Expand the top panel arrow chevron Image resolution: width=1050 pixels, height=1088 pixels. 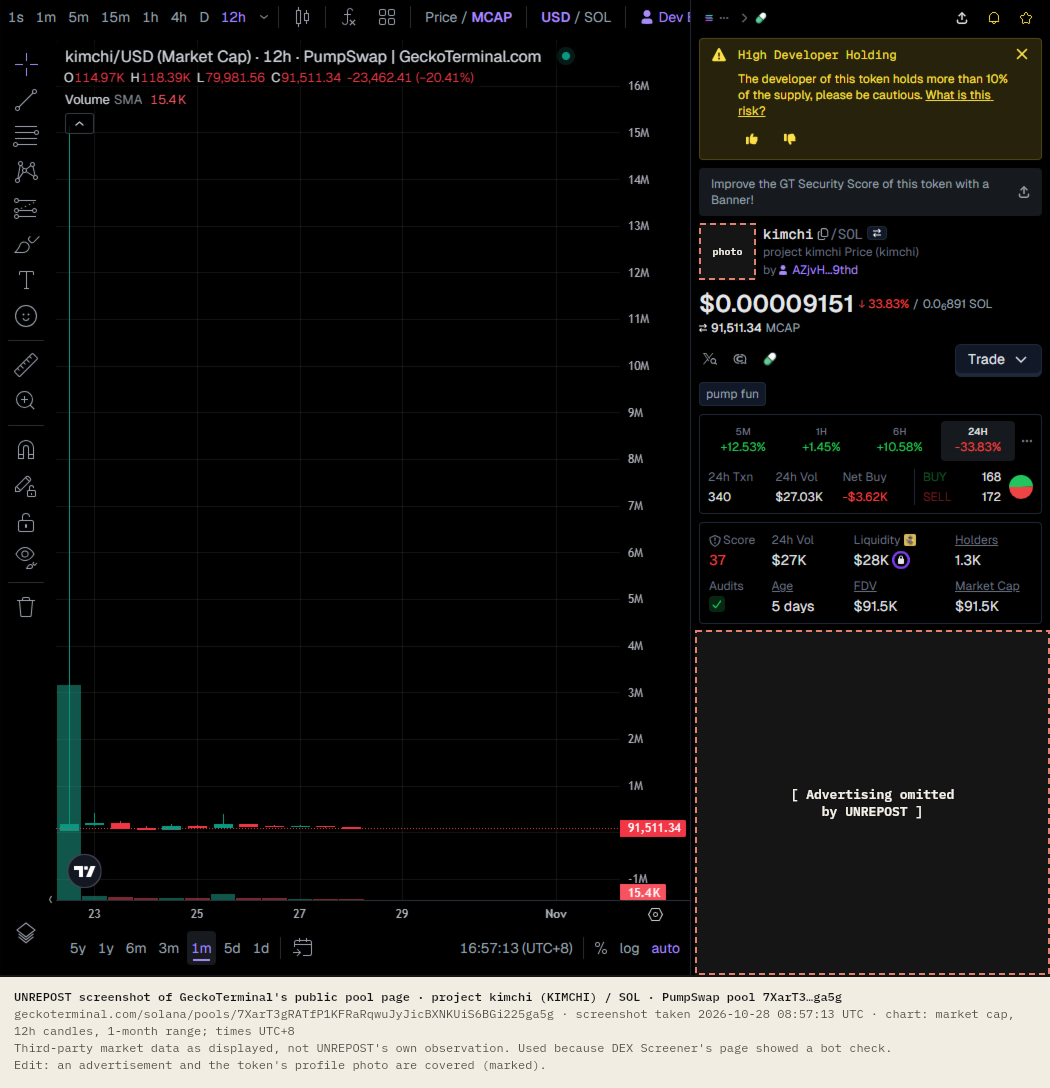(744, 18)
